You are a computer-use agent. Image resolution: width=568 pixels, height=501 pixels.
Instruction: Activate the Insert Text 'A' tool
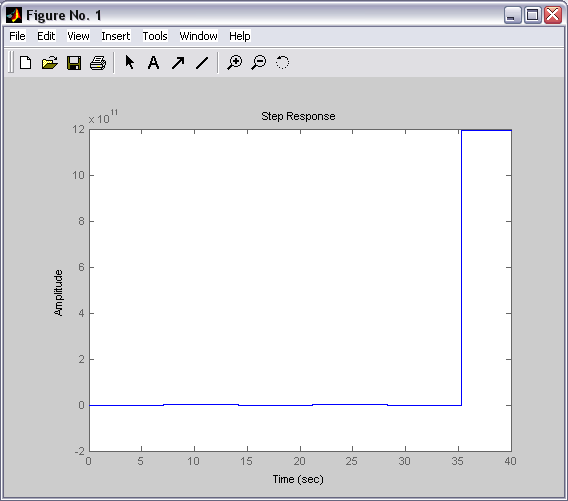tap(154, 63)
